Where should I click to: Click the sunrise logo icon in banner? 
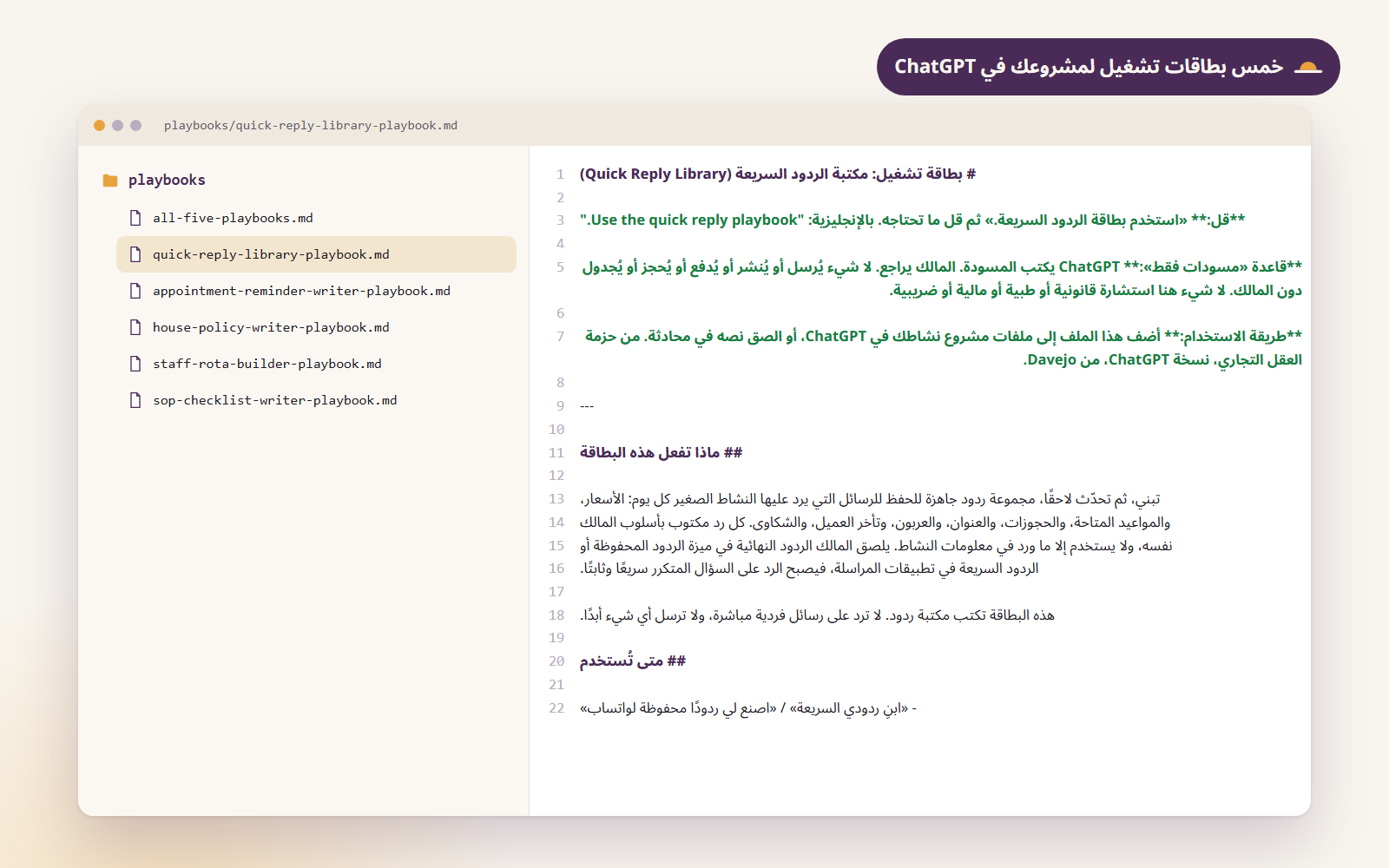(1308, 67)
